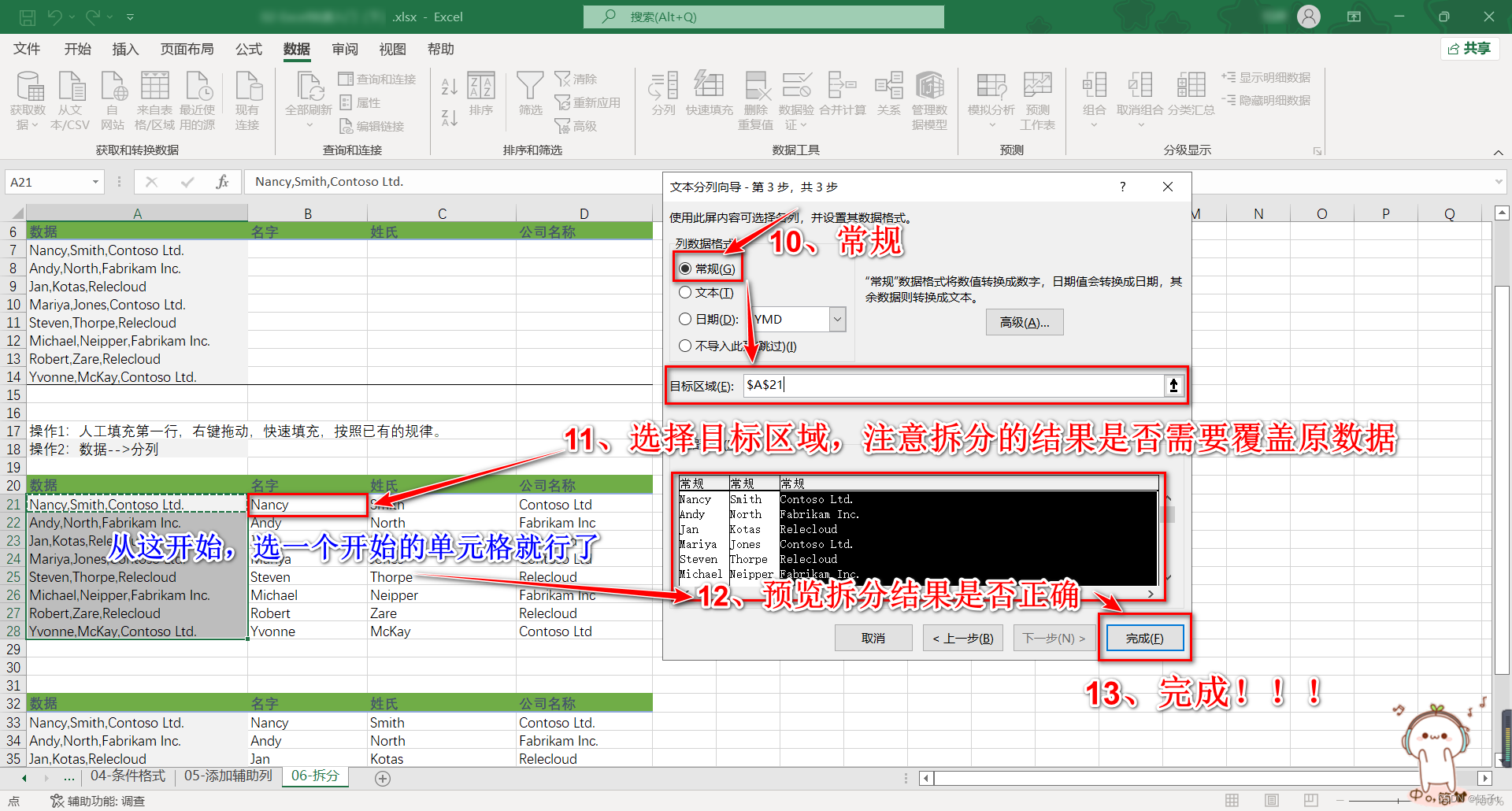Screen dimensions: 1512x811
Task: Expand the Data Validation dropdown arrow
Action: tap(803, 125)
